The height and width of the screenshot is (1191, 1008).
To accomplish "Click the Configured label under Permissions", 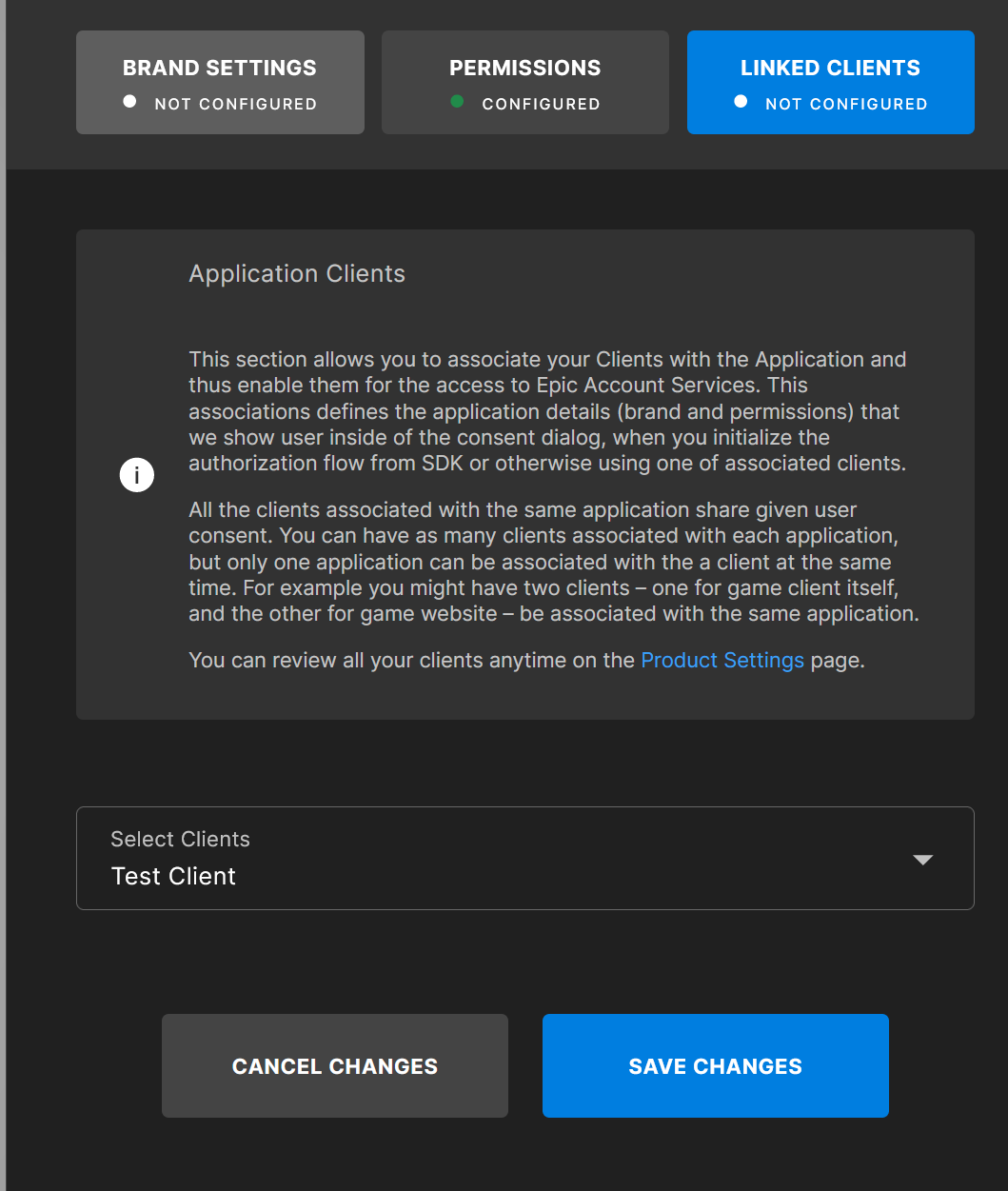I will (541, 104).
